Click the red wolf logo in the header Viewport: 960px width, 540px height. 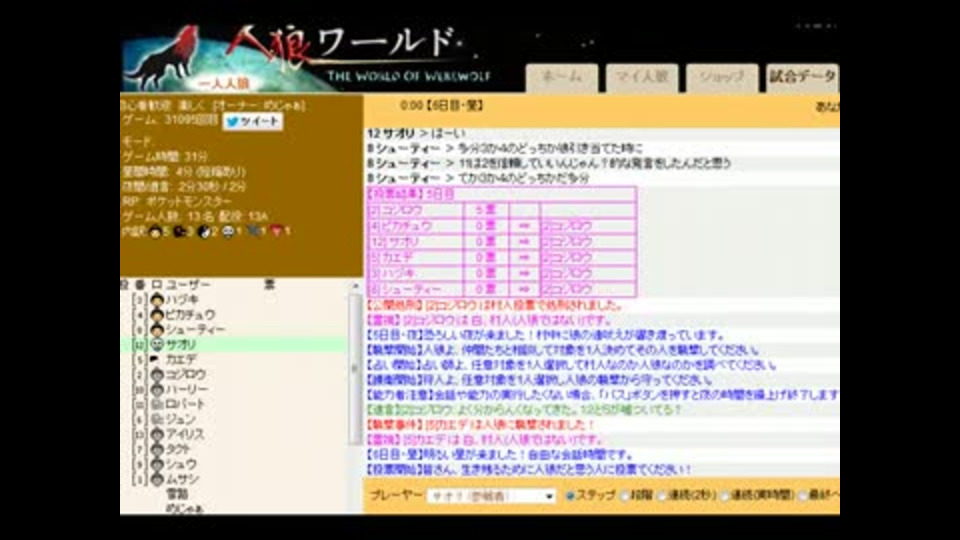[x=162, y=58]
